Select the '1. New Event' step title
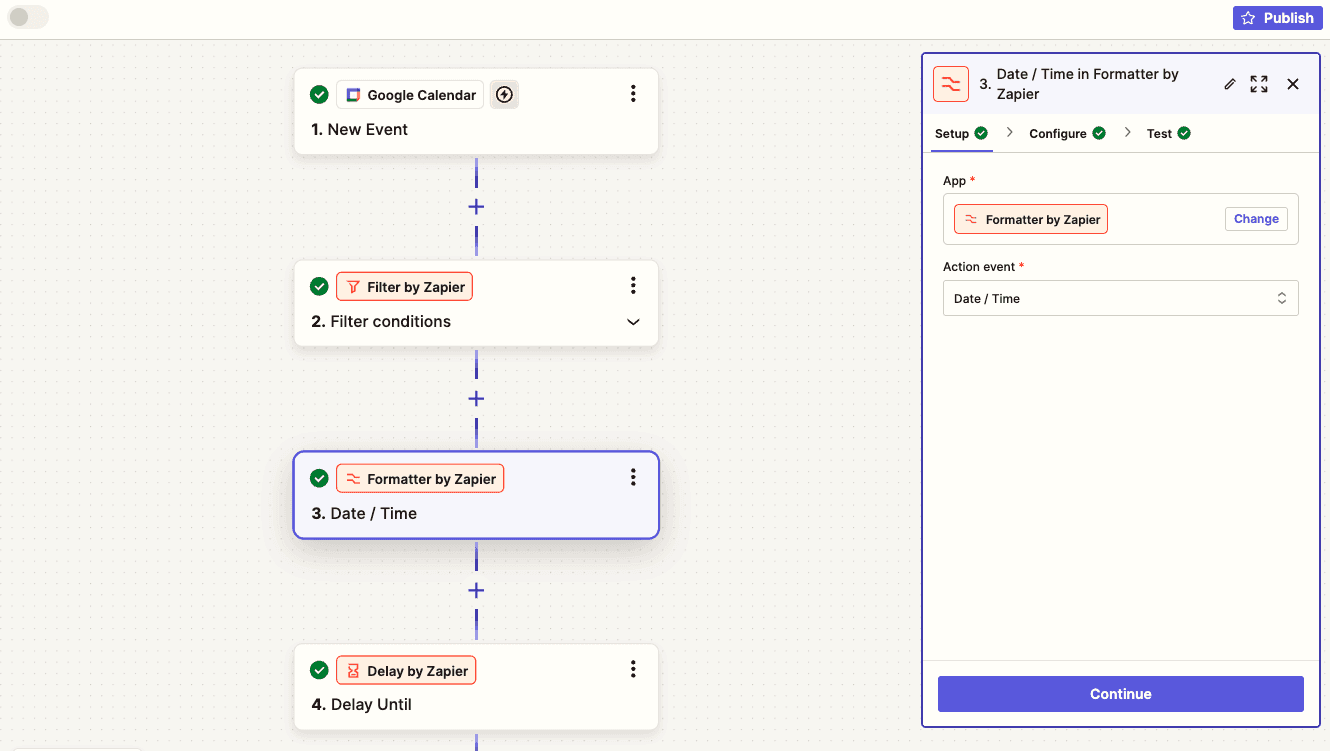 pyautogui.click(x=359, y=130)
